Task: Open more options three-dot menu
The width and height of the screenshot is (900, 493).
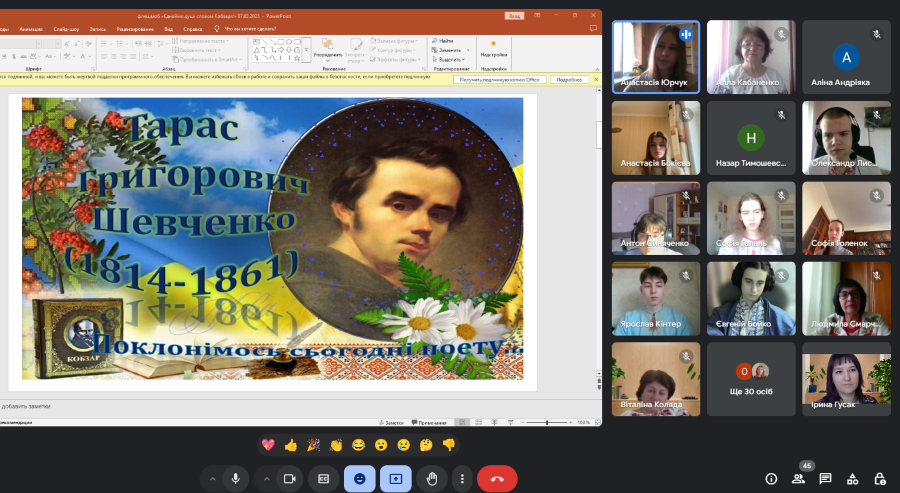Action: (x=462, y=479)
